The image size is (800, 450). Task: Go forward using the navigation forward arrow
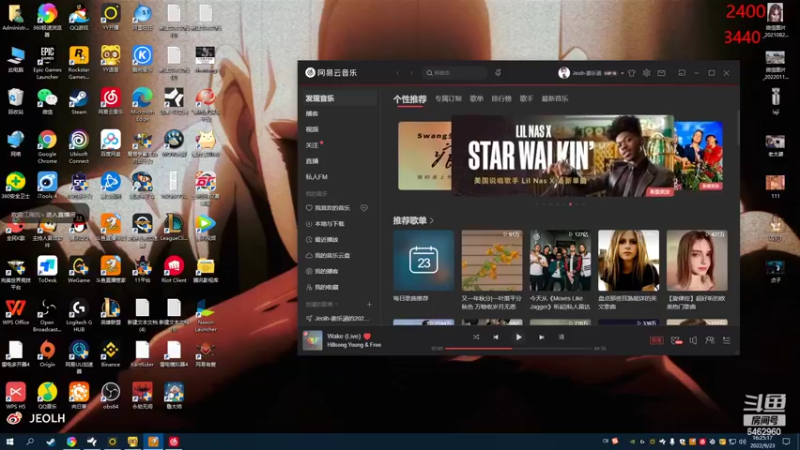tap(411, 73)
